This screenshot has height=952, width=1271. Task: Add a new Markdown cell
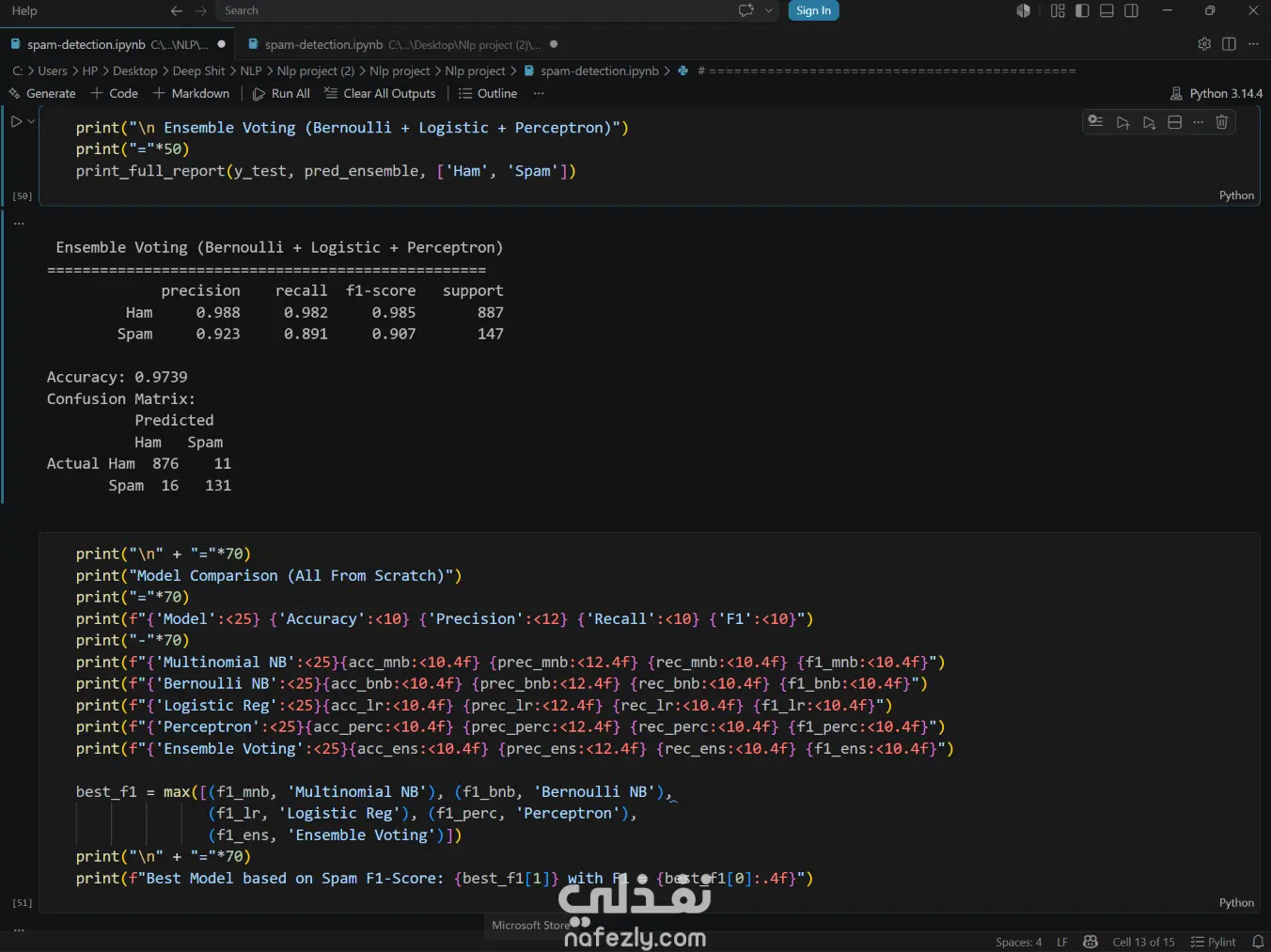tap(191, 93)
